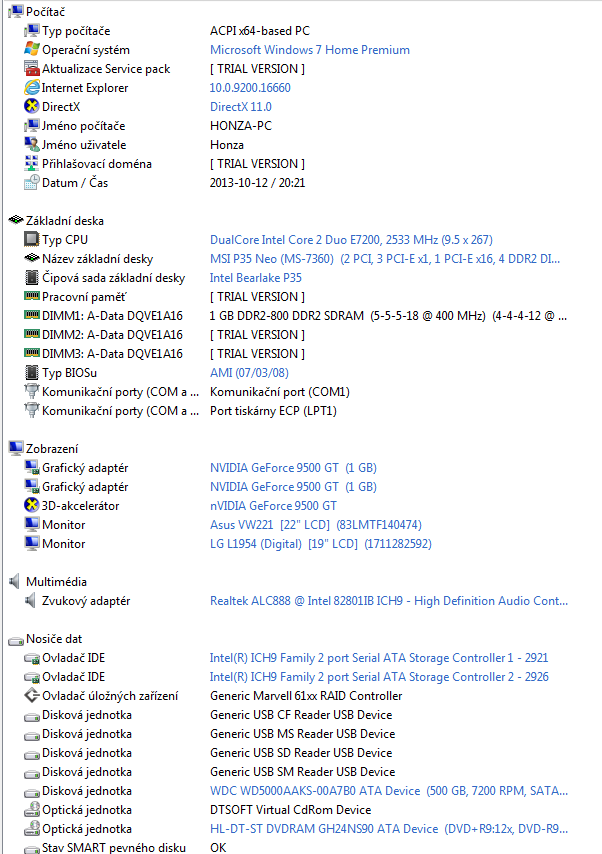Click icon of Asus VW221 monitor row
Viewport: 602px width, 854px height.
[32, 524]
